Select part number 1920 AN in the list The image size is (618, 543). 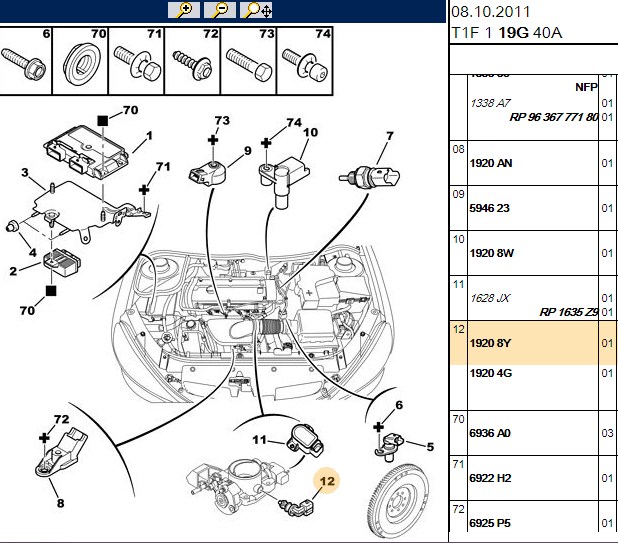(491, 163)
